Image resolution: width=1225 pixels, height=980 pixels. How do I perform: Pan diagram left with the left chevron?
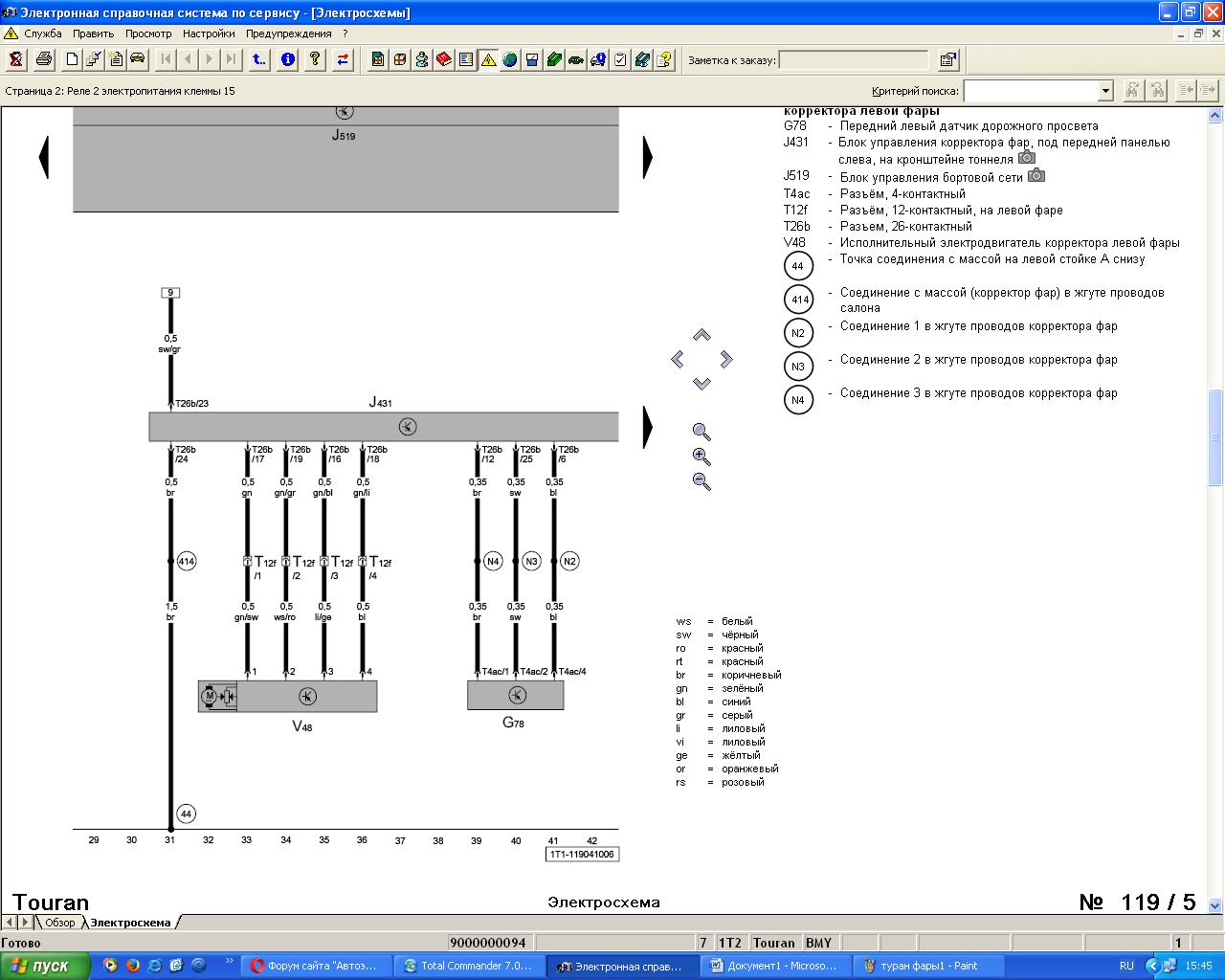tap(678, 359)
